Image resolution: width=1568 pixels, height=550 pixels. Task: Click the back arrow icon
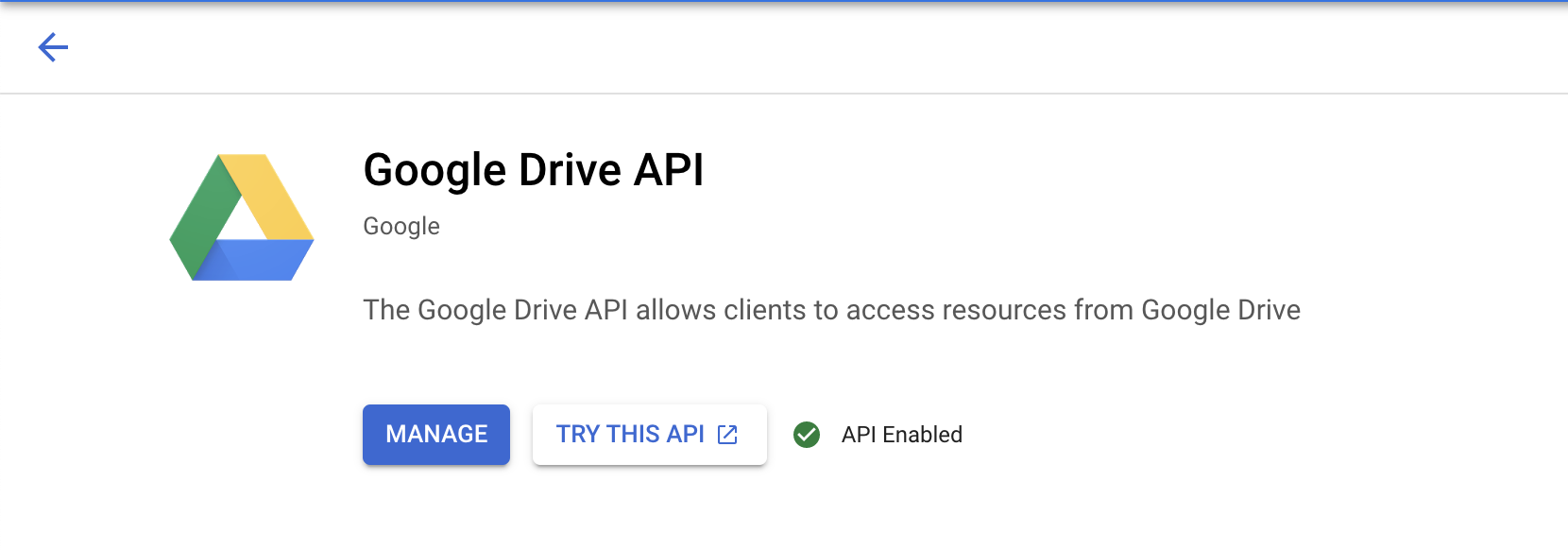(x=53, y=47)
